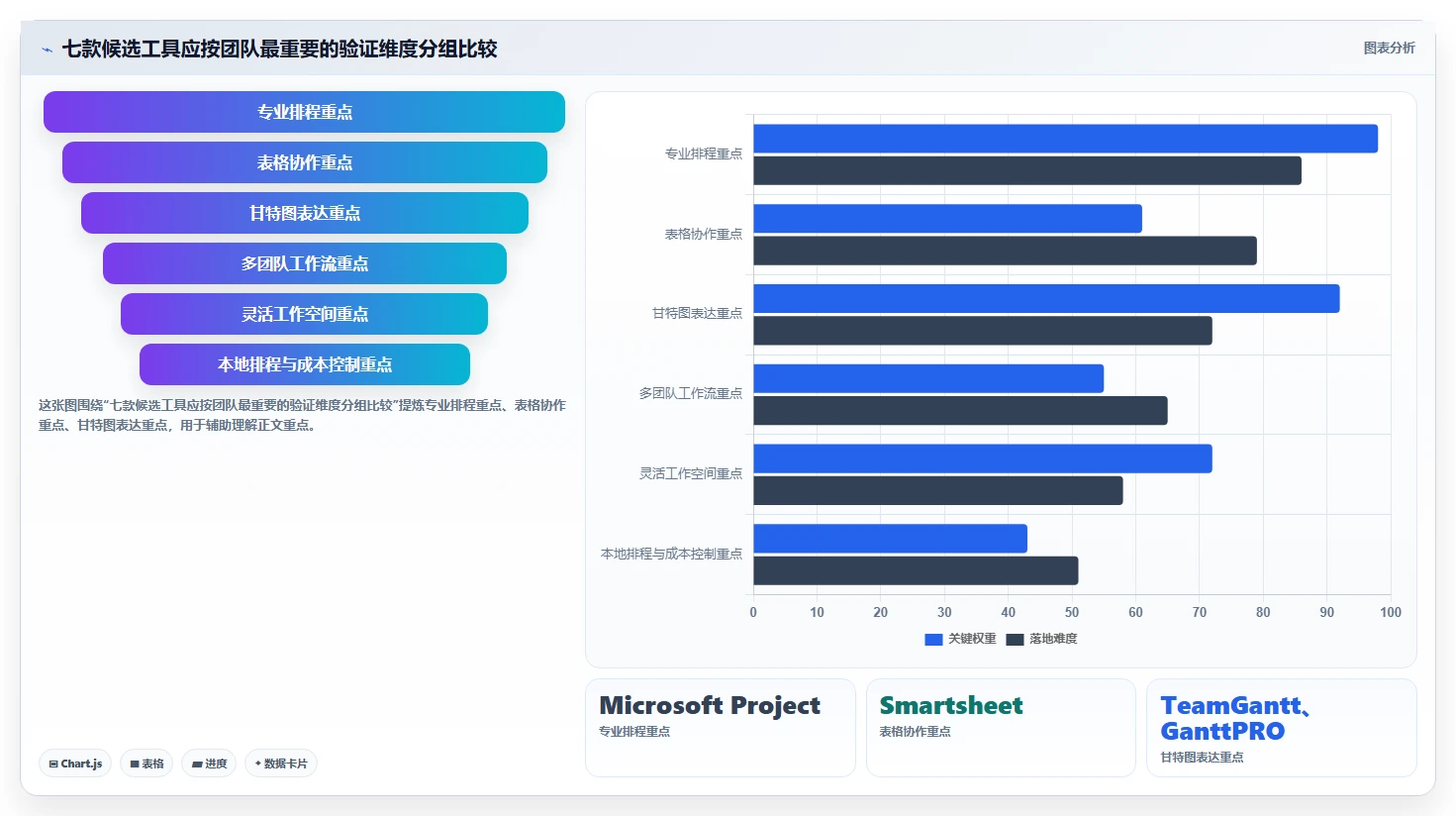Click the blue 甘特图表达重点 bar in chart

pyautogui.click(x=1046, y=299)
